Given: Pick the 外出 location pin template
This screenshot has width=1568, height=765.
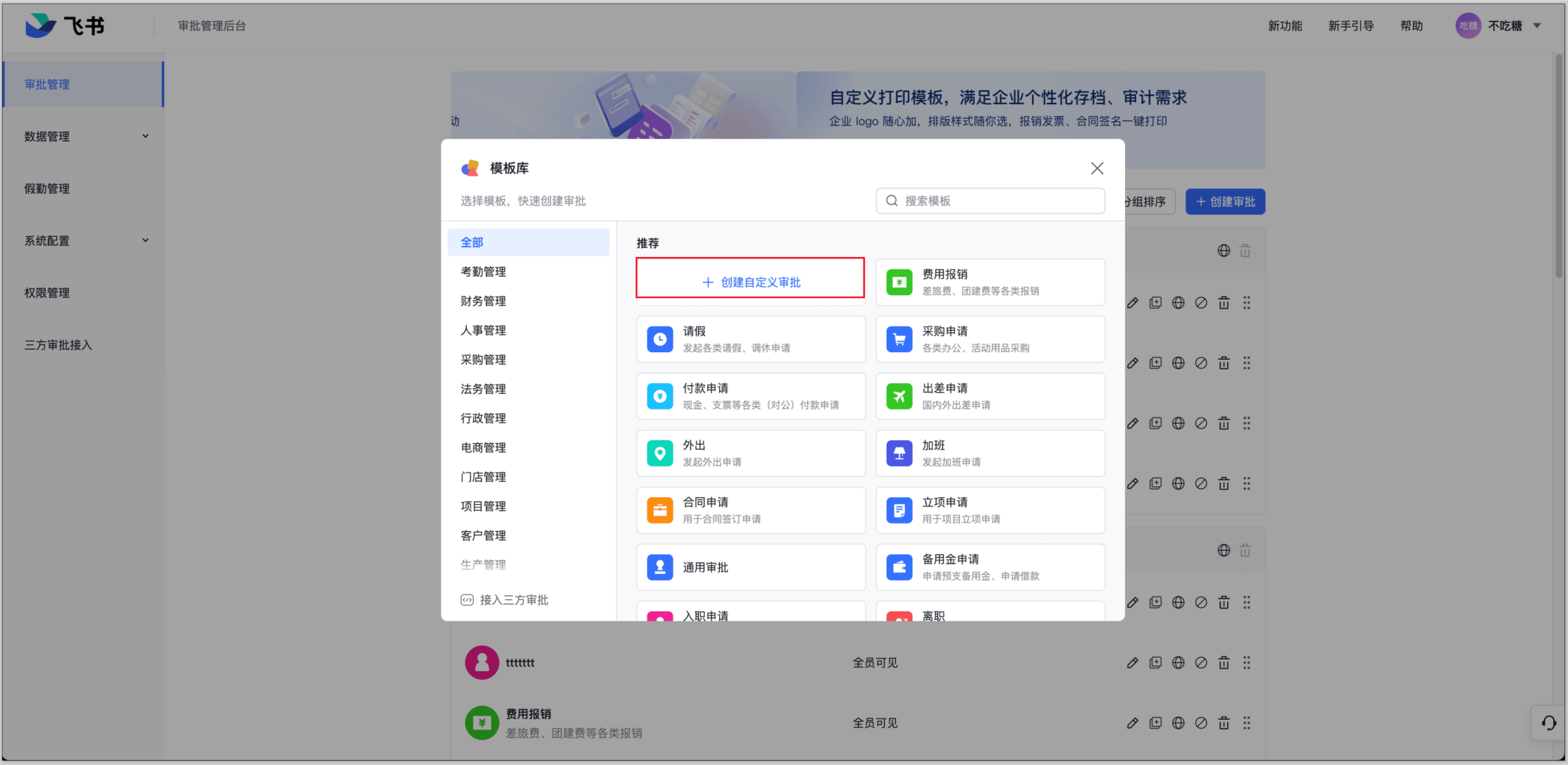Looking at the screenshot, I should [660, 454].
